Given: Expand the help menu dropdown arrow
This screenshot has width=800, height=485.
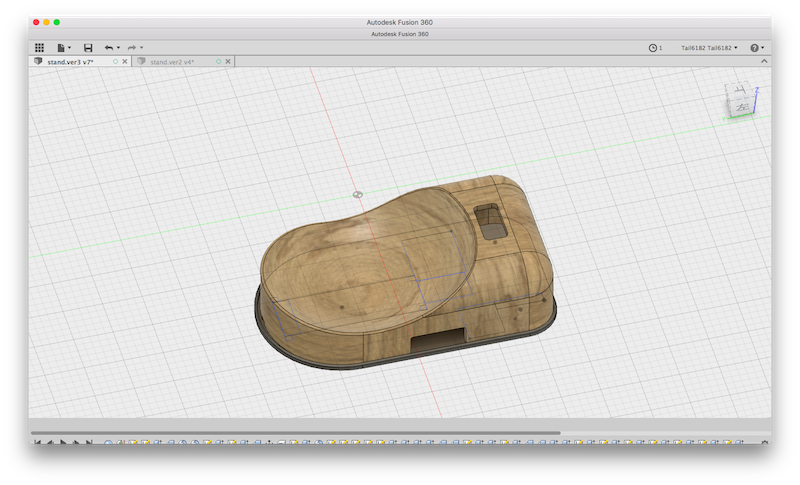Looking at the screenshot, I should point(763,47).
